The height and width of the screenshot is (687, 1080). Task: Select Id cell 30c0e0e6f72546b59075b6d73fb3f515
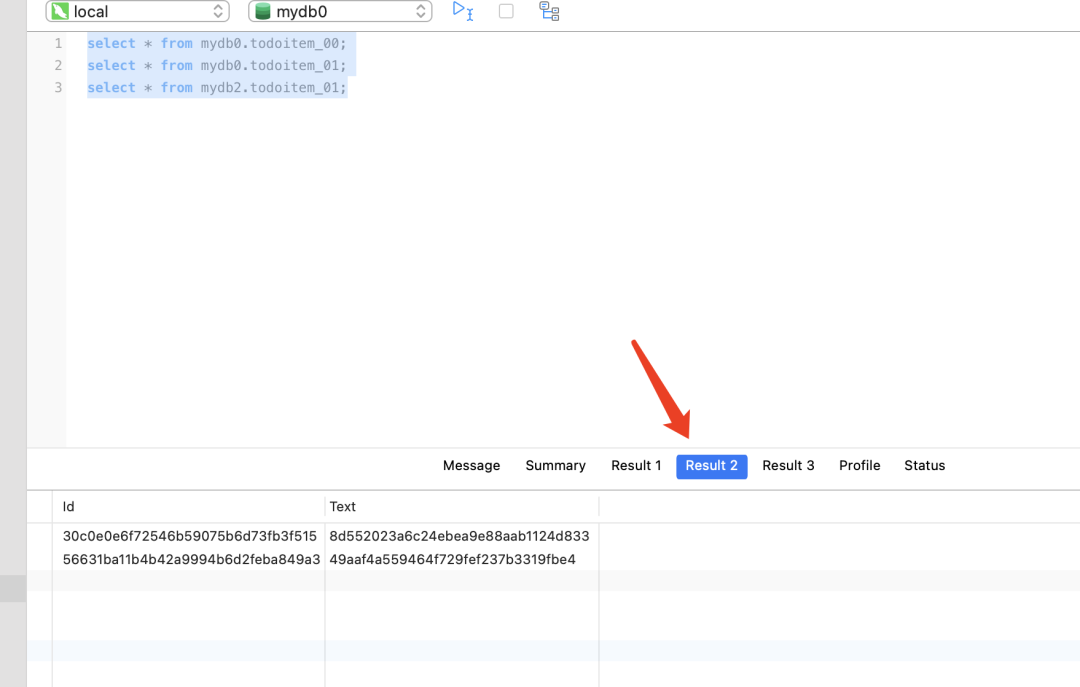(x=189, y=536)
